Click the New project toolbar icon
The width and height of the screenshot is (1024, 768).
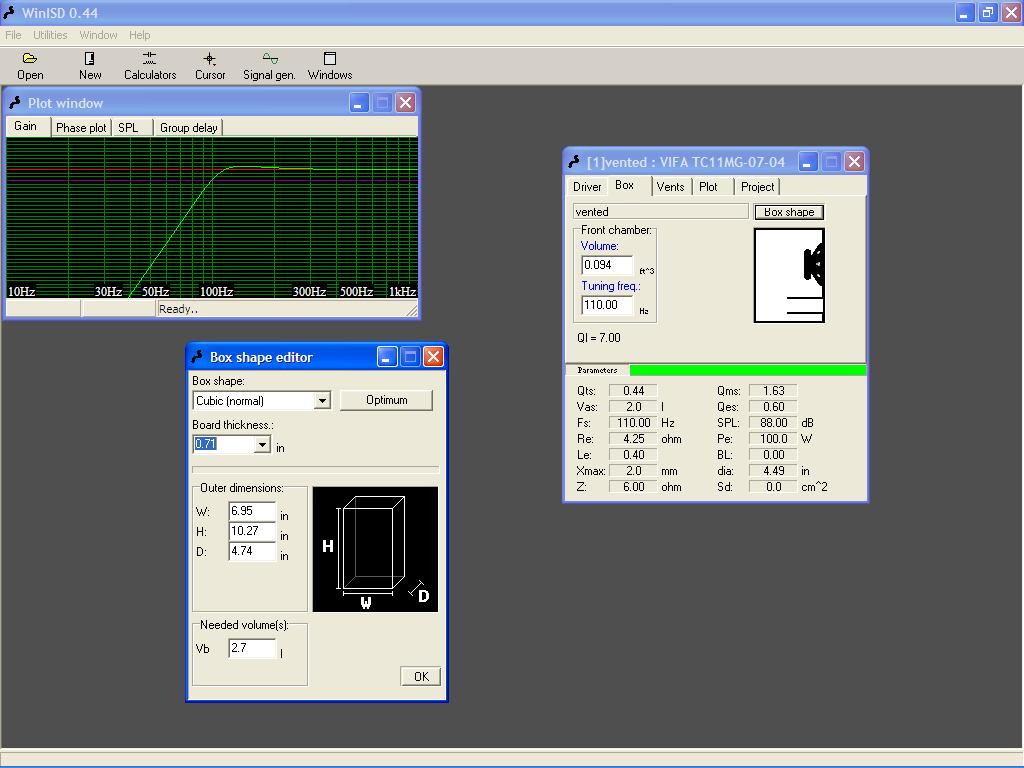click(x=90, y=59)
